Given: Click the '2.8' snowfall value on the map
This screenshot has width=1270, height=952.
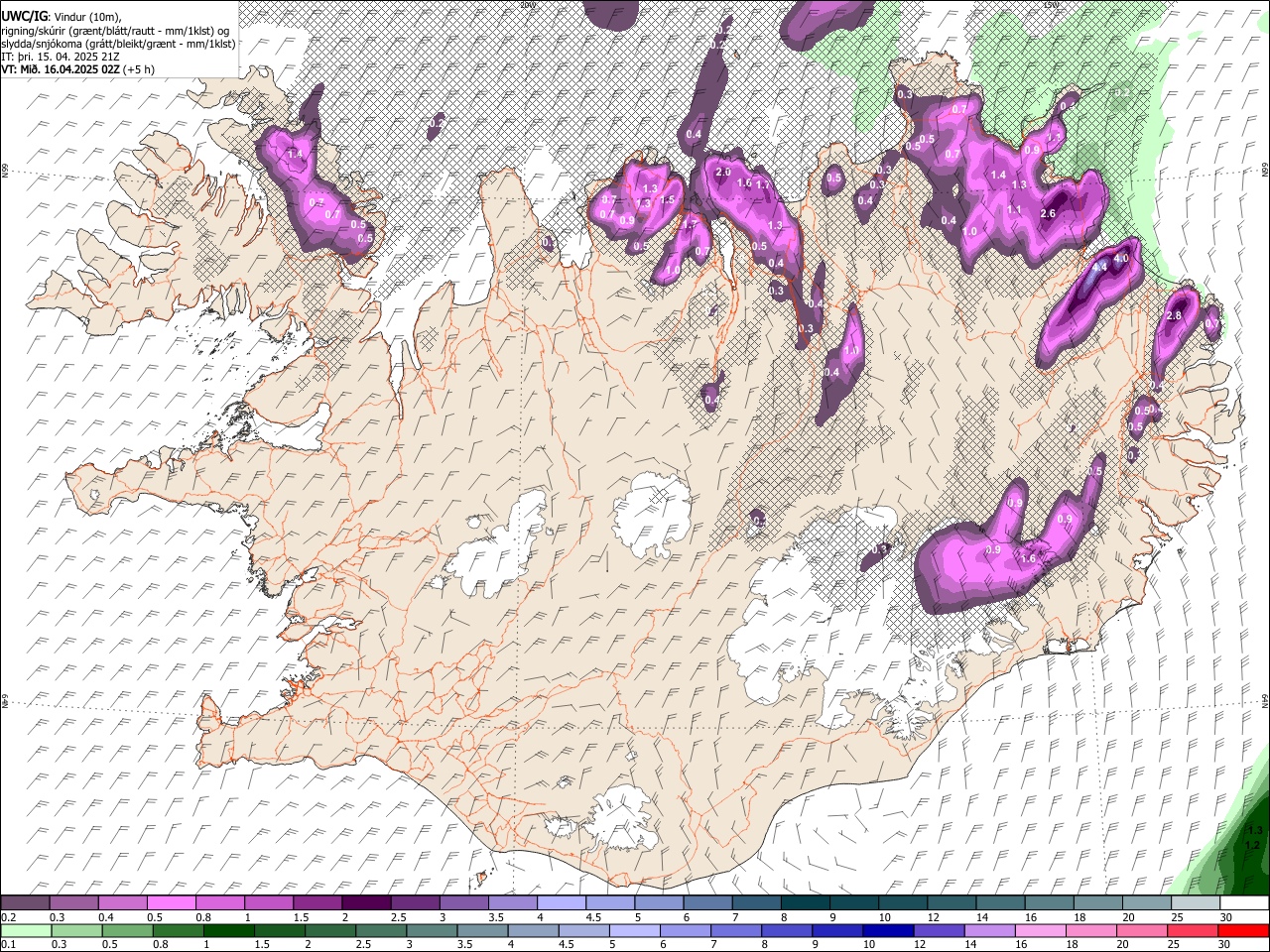Looking at the screenshot, I should coord(1174,315).
